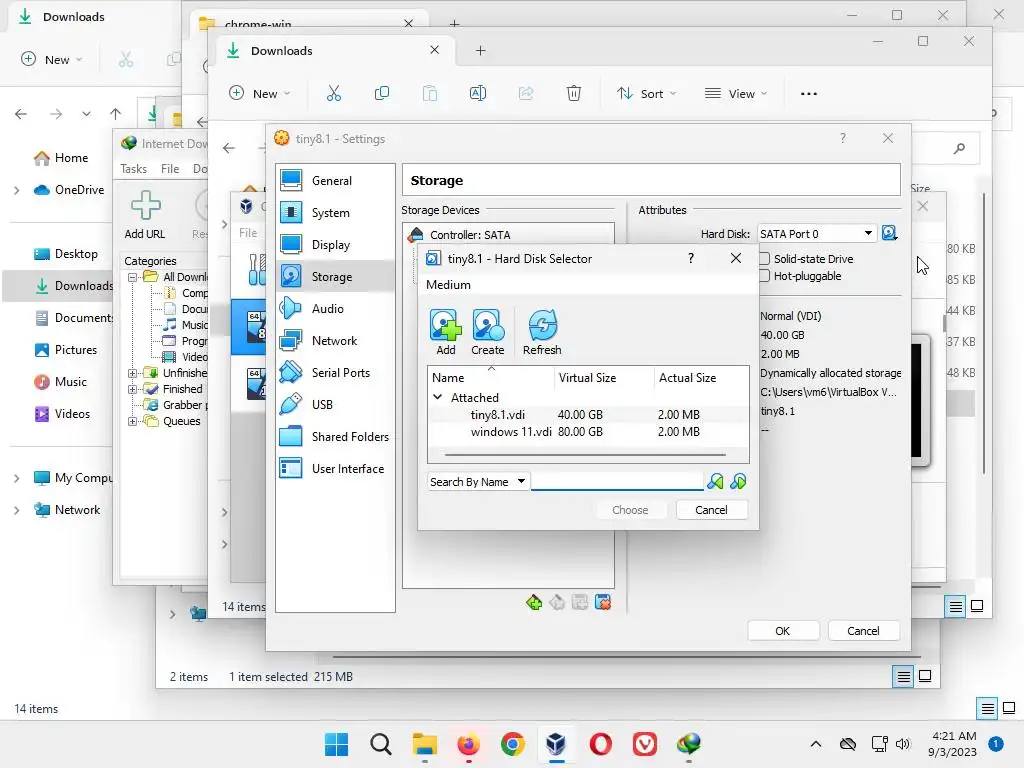Open System settings category

(x=335, y=212)
